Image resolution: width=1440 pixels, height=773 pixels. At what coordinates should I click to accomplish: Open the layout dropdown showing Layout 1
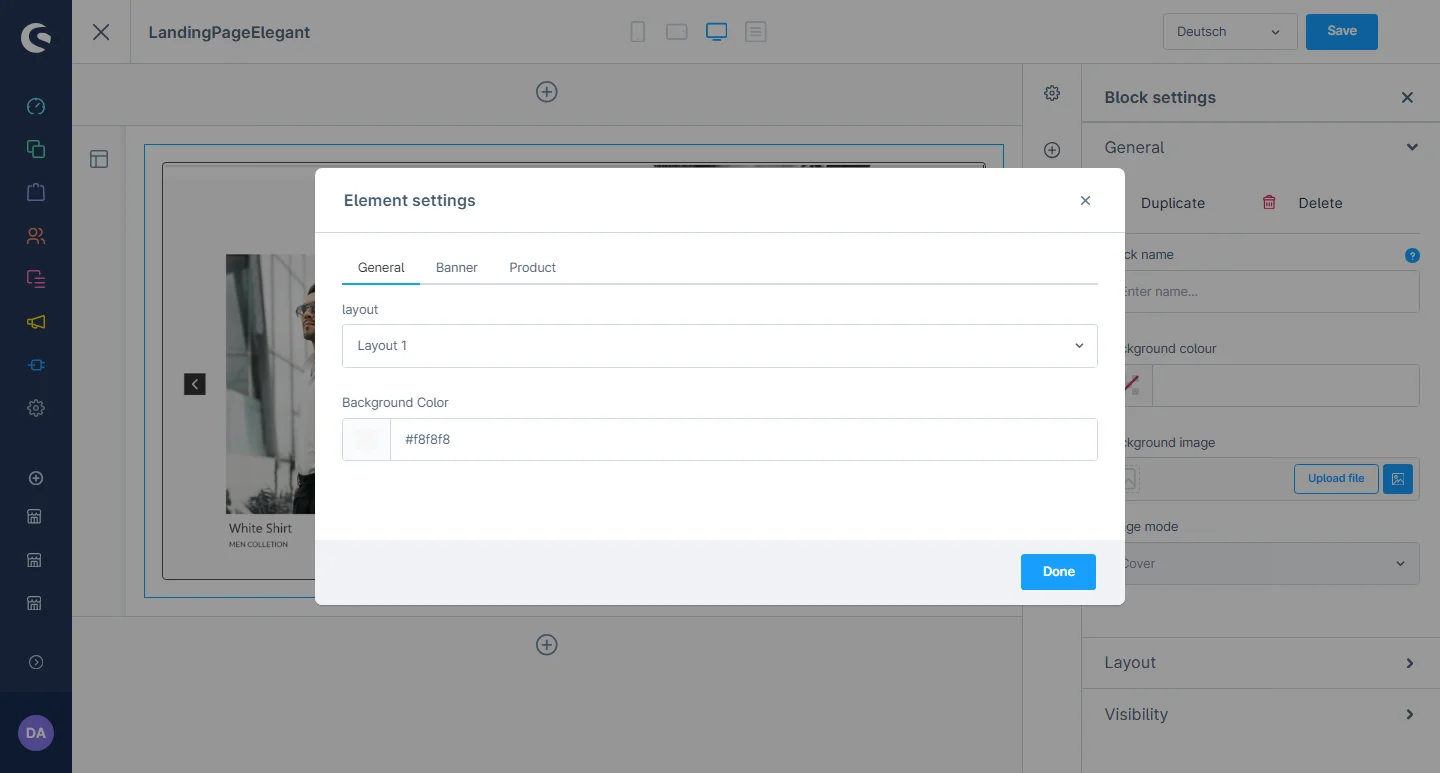tap(719, 346)
